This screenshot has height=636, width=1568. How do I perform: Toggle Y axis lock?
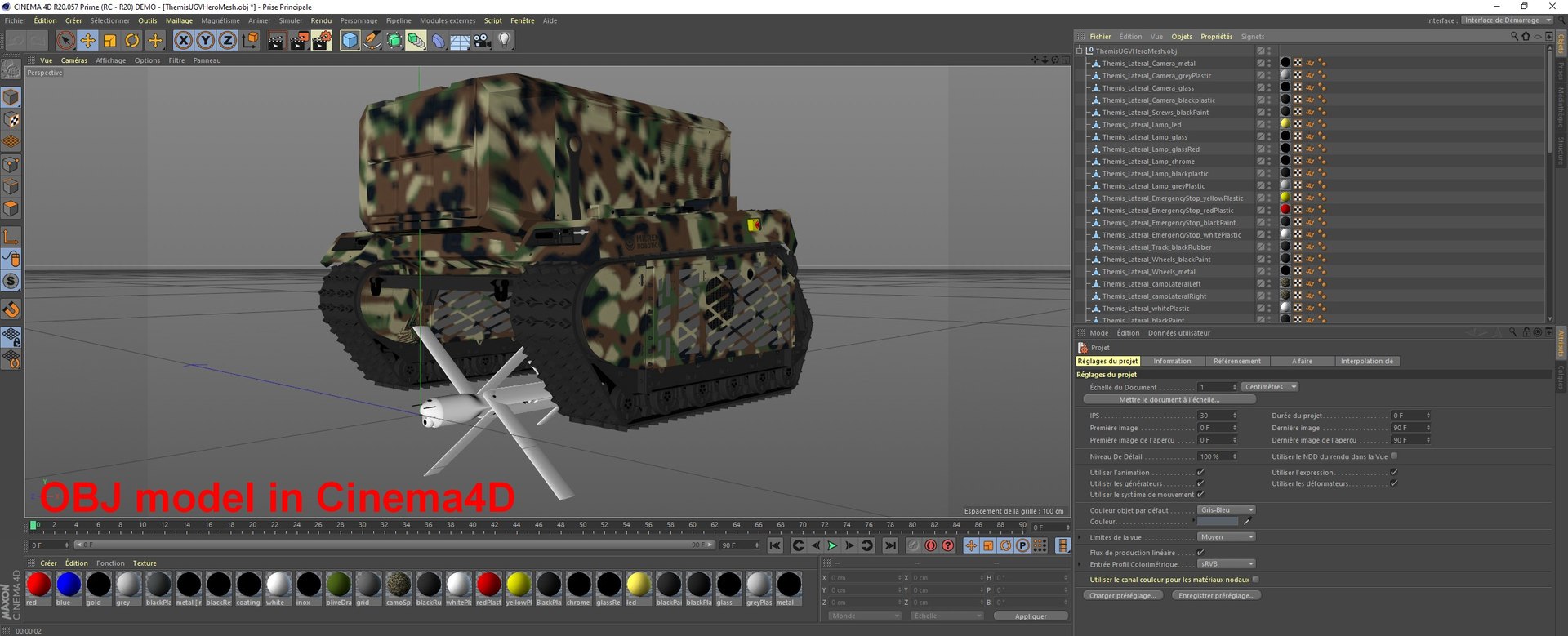(206, 40)
